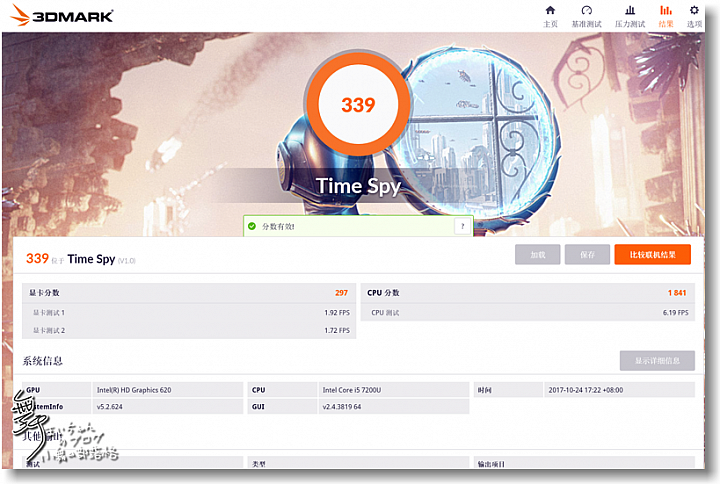The image size is (720, 484).
Task: Click the Time Spy title on banner
Action: click(359, 186)
